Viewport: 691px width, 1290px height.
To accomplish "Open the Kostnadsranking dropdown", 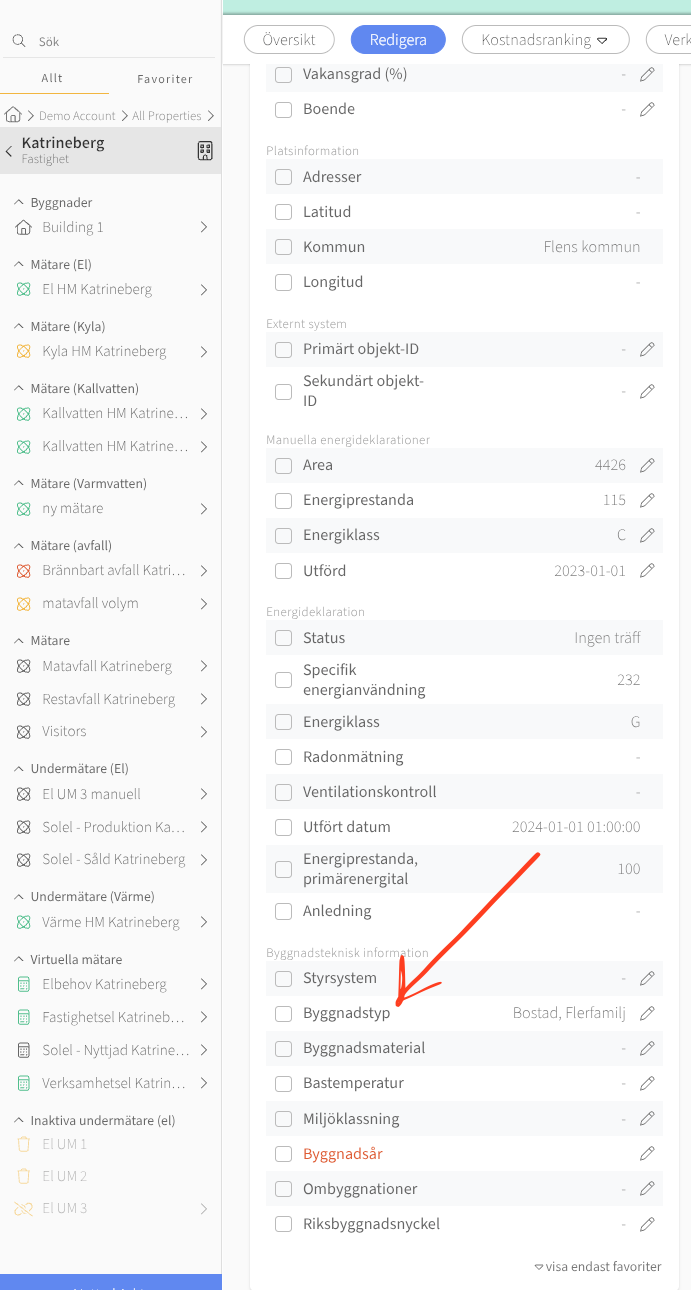I will 545,40.
